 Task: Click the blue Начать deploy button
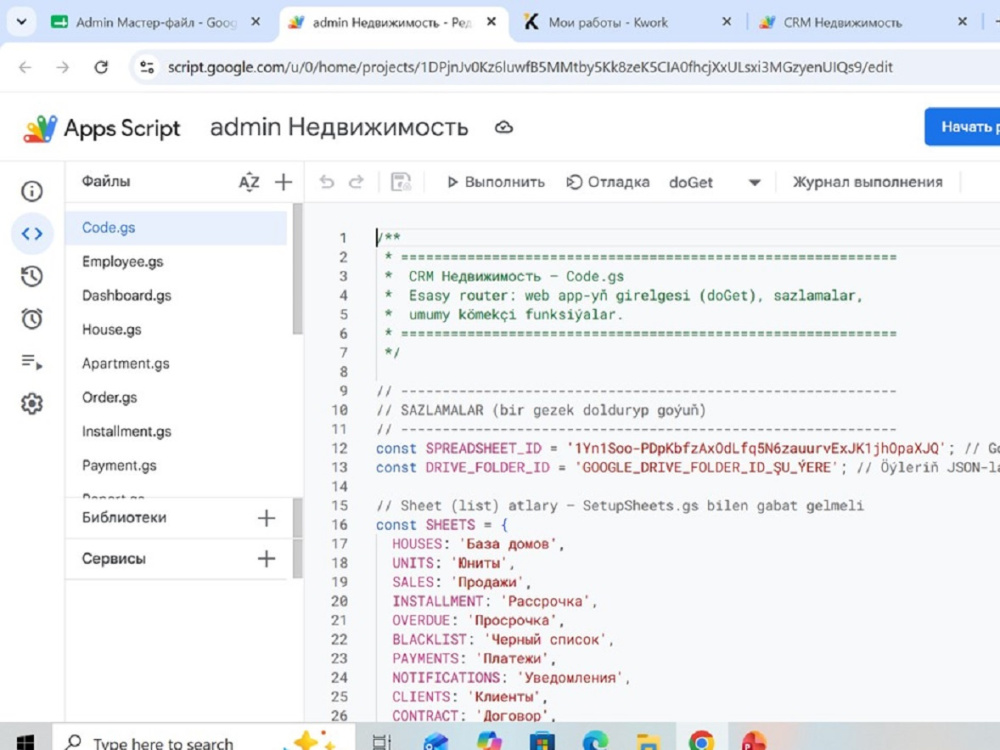(x=962, y=127)
